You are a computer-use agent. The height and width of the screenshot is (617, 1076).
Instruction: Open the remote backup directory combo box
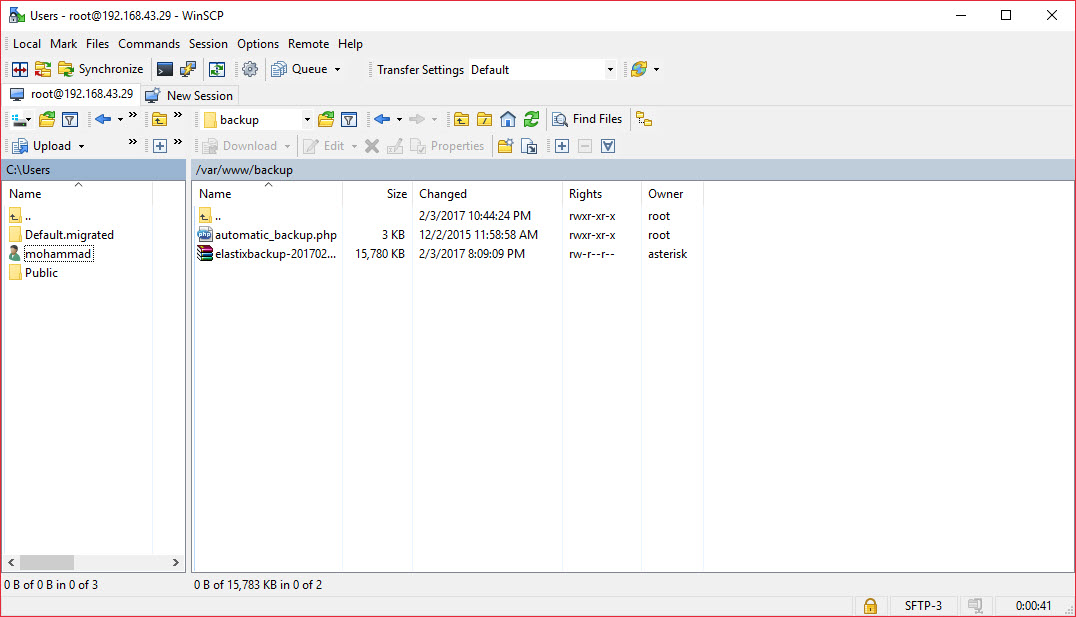pos(257,120)
